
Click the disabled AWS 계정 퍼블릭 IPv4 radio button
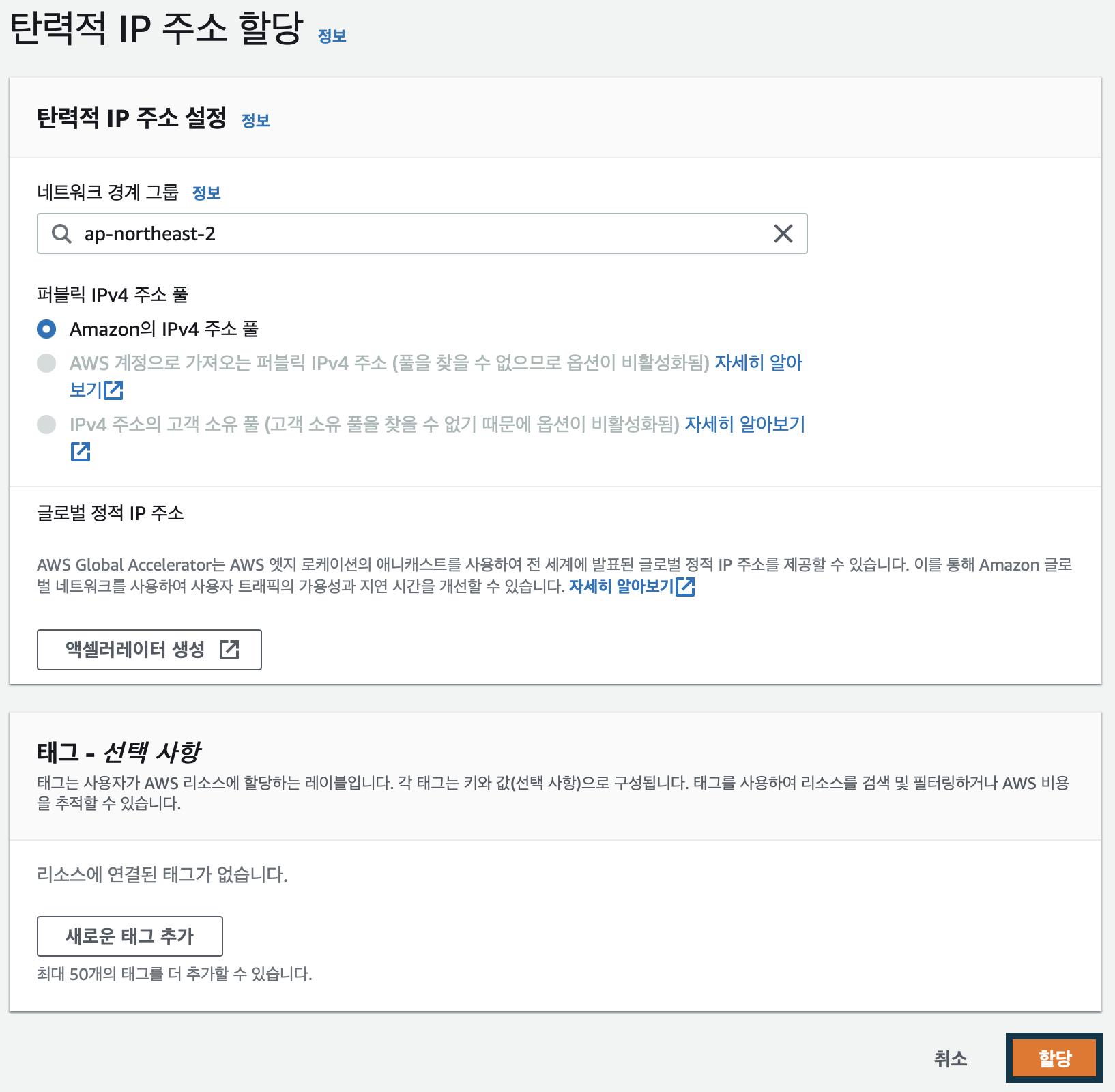(48, 364)
